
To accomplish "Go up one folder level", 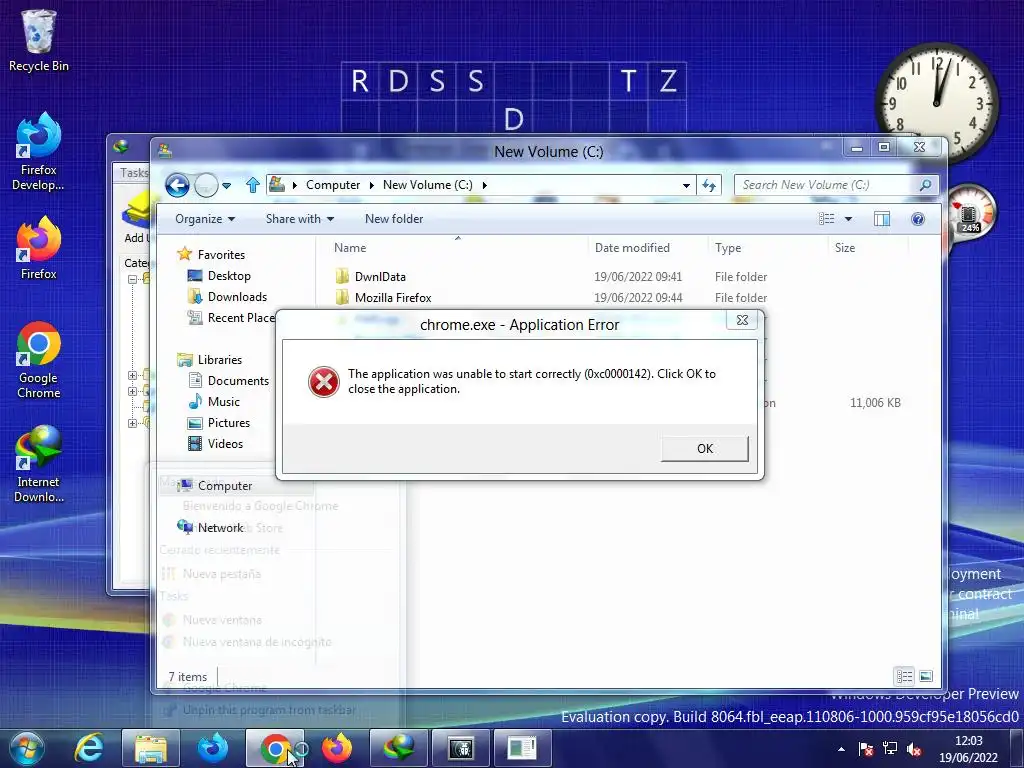I will [253, 185].
